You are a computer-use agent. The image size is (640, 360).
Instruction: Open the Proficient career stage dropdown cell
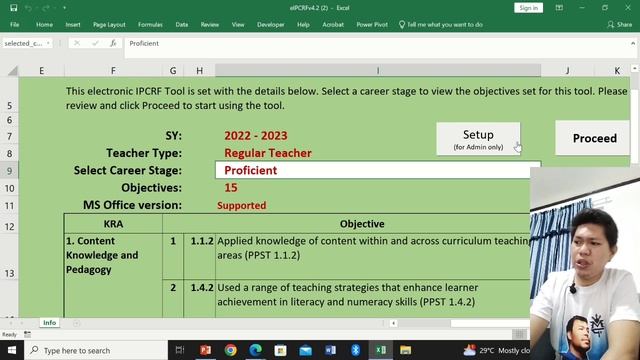pos(378,170)
